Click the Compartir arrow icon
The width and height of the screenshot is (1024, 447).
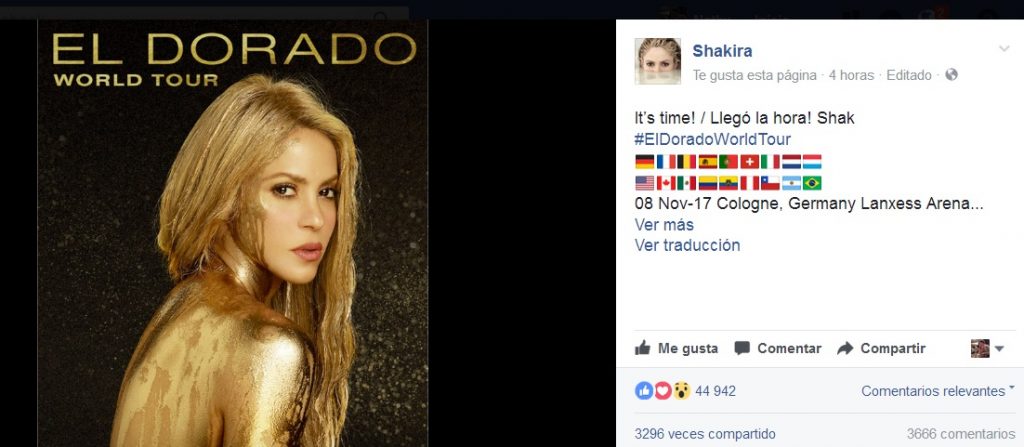click(x=845, y=348)
